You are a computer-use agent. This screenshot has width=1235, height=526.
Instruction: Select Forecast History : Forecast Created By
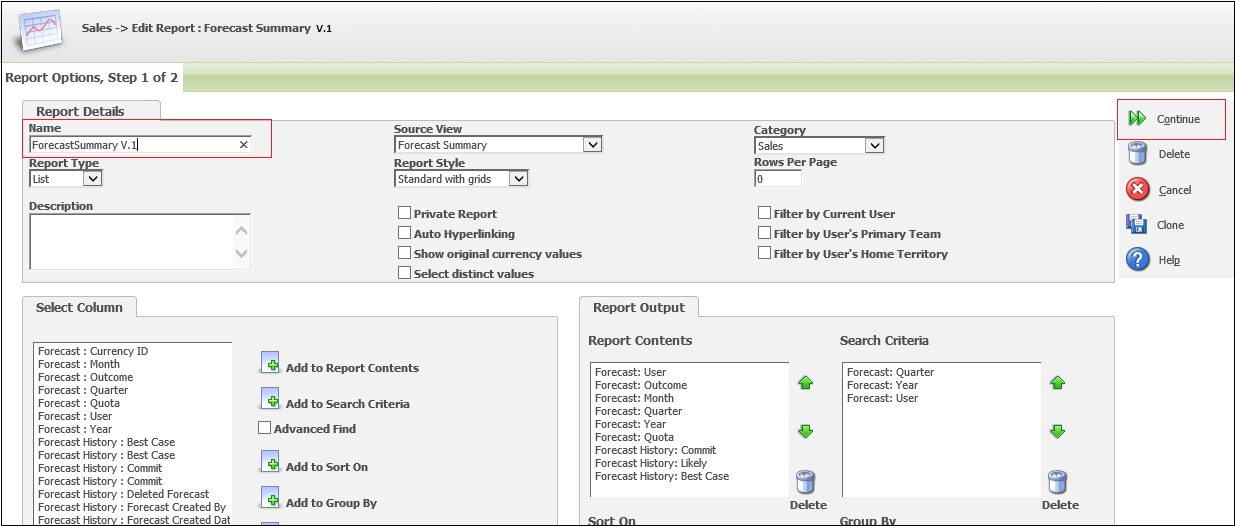131,507
